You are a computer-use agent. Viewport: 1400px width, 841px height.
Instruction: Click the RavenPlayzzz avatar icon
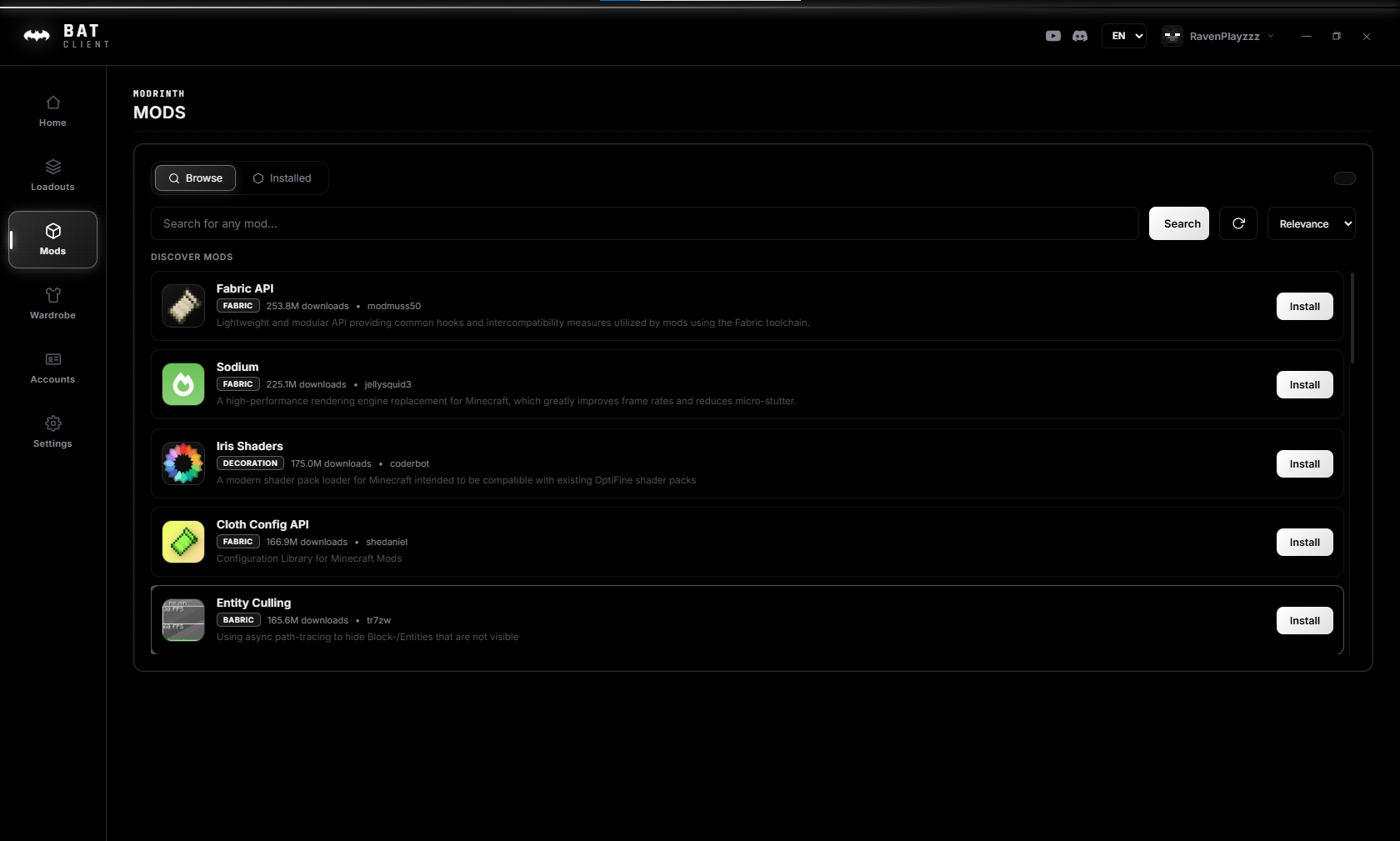pyautogui.click(x=1172, y=36)
